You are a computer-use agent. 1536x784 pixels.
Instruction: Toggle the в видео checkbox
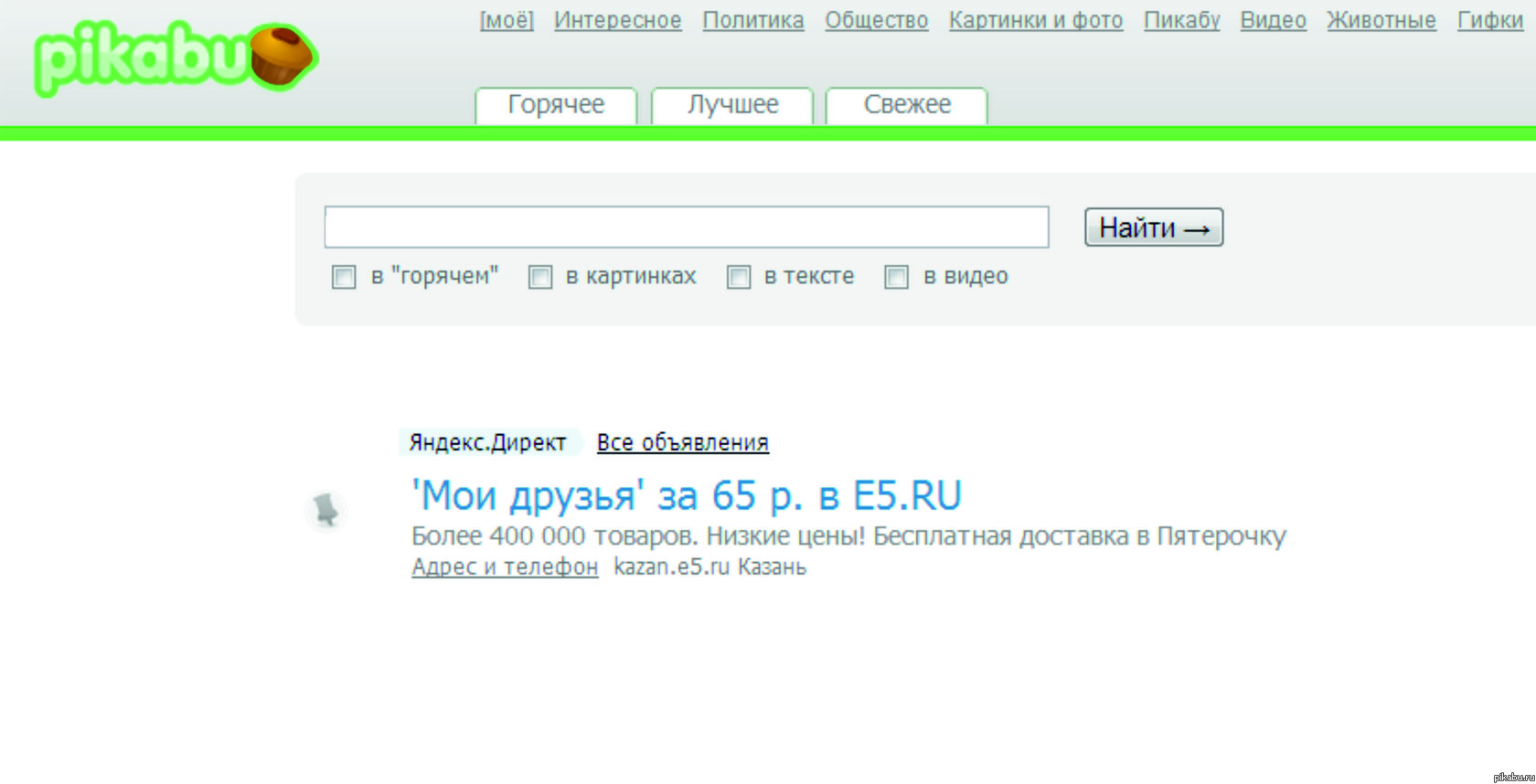pos(897,277)
